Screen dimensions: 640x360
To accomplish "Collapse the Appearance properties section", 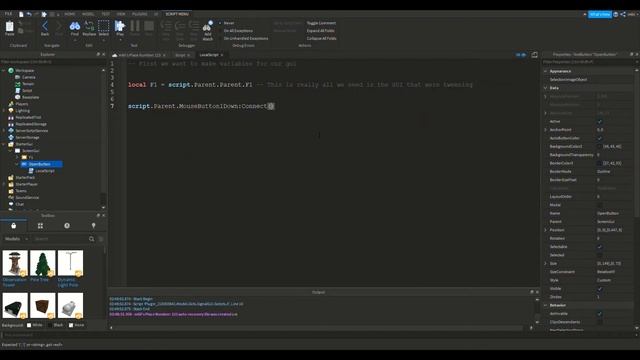I will [x=545, y=71].
